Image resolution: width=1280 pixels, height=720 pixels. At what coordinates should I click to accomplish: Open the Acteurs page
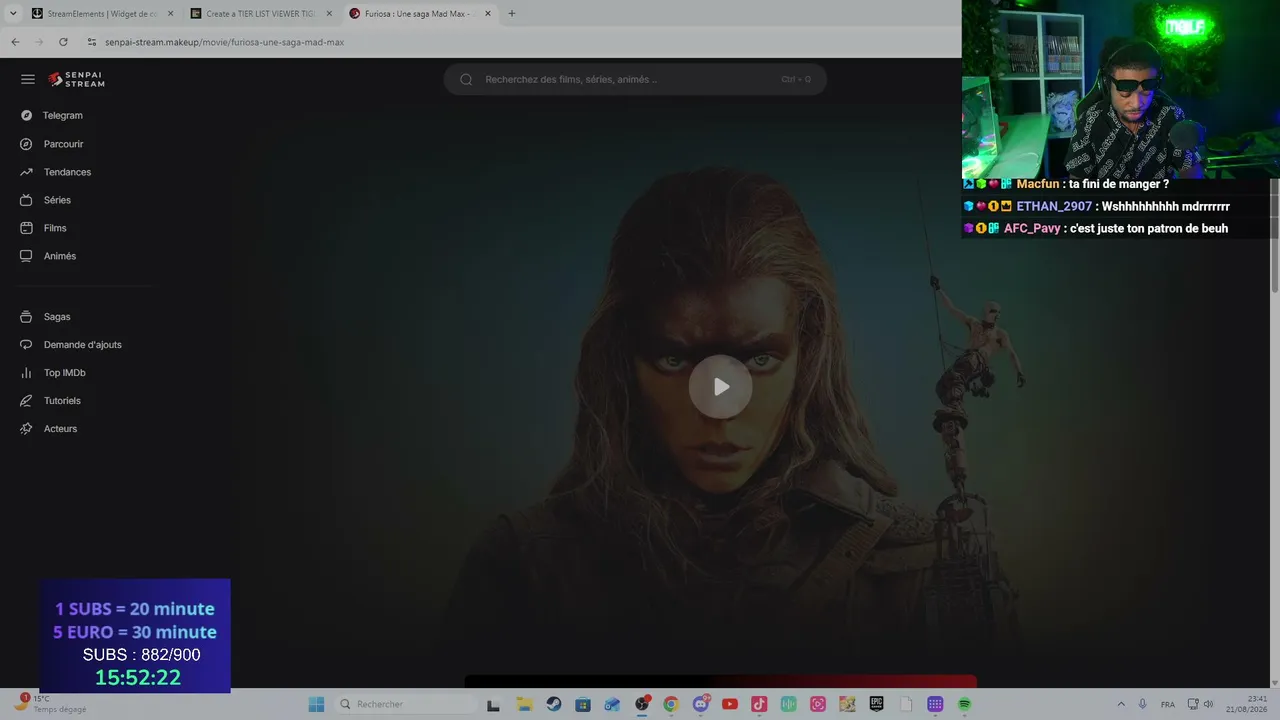[x=60, y=429]
